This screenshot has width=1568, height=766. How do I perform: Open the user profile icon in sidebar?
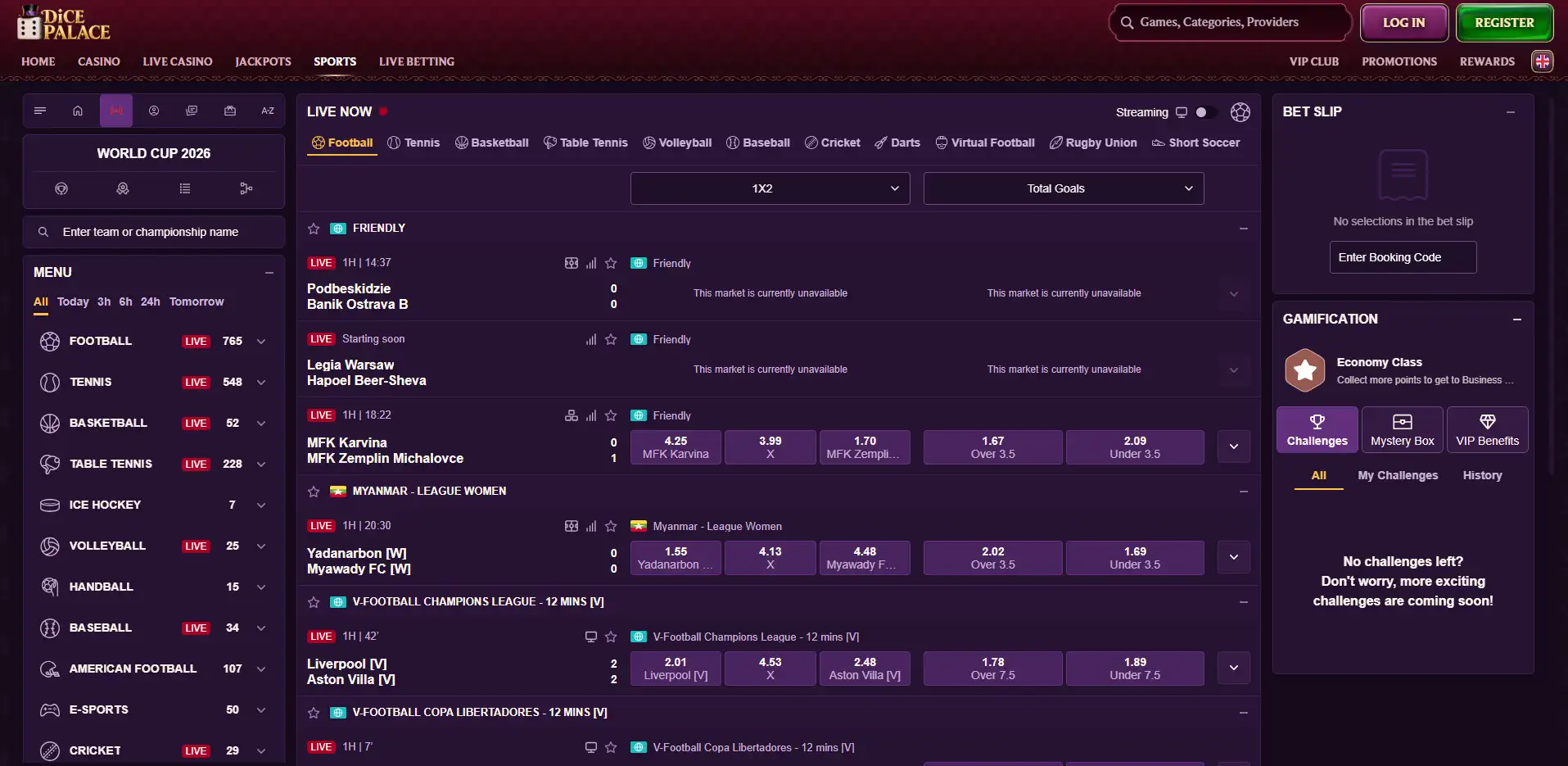[154, 111]
